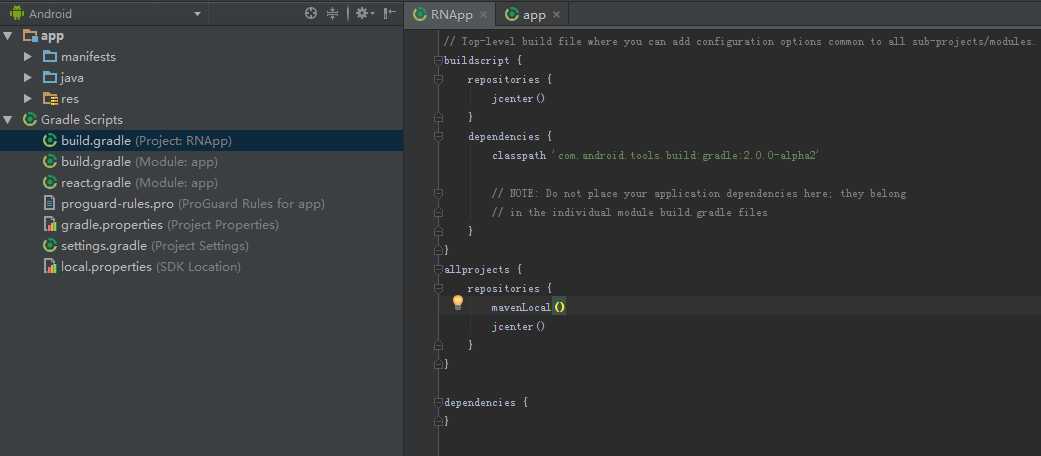
Task: Open build.gradle (Module: app) file
Action: tap(96, 162)
